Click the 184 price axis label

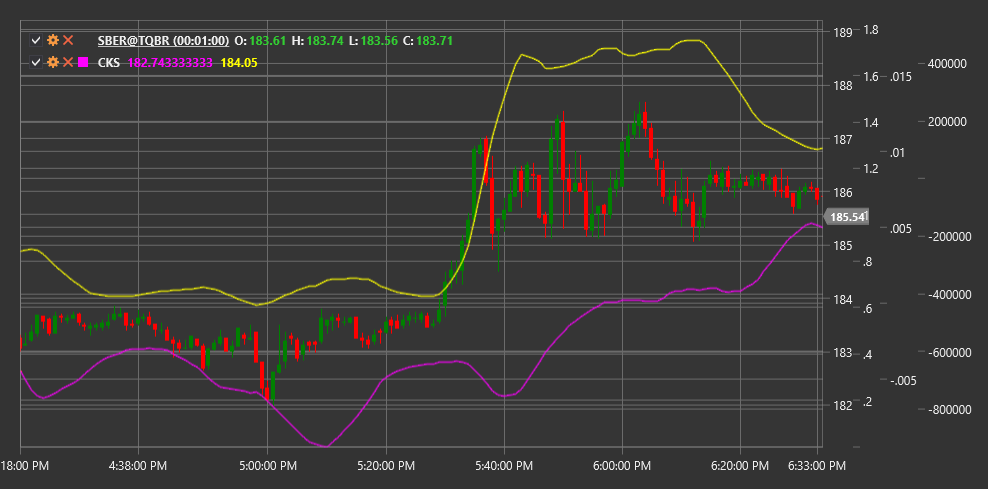point(844,299)
